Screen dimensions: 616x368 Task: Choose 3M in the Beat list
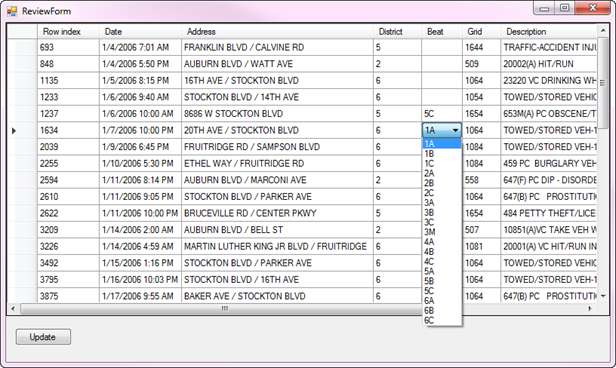tap(442, 232)
